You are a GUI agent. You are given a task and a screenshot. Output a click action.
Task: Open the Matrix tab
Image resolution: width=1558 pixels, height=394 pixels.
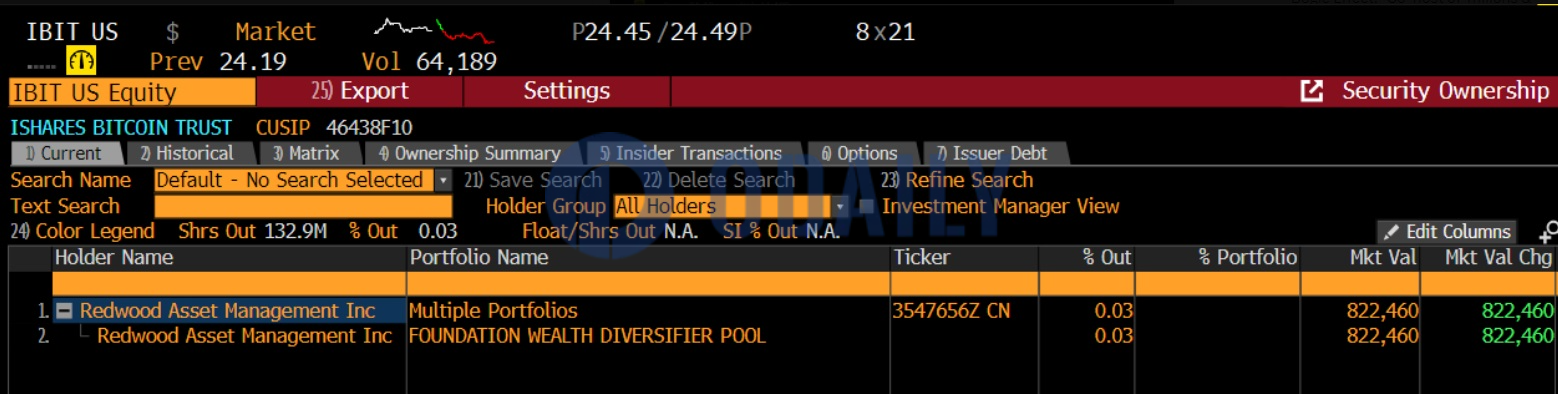[x=306, y=154]
